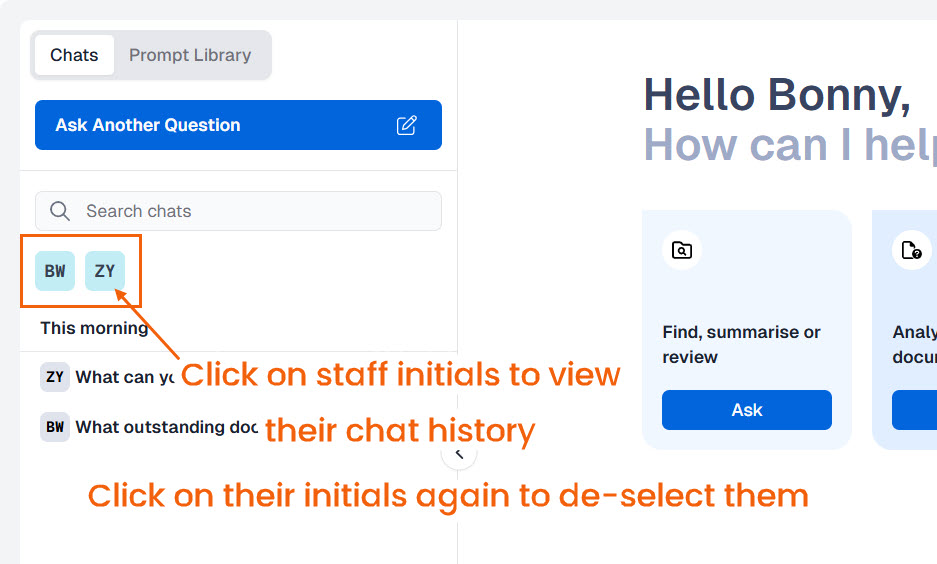Click the Ask Another Question button
Viewport: 937px width, 564px height.
[x=238, y=125]
